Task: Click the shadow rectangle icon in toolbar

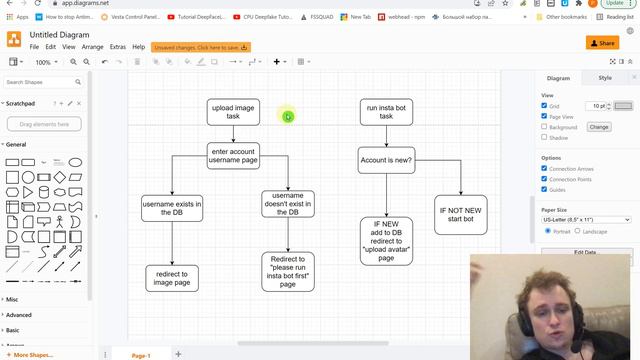Action: tap(214, 62)
